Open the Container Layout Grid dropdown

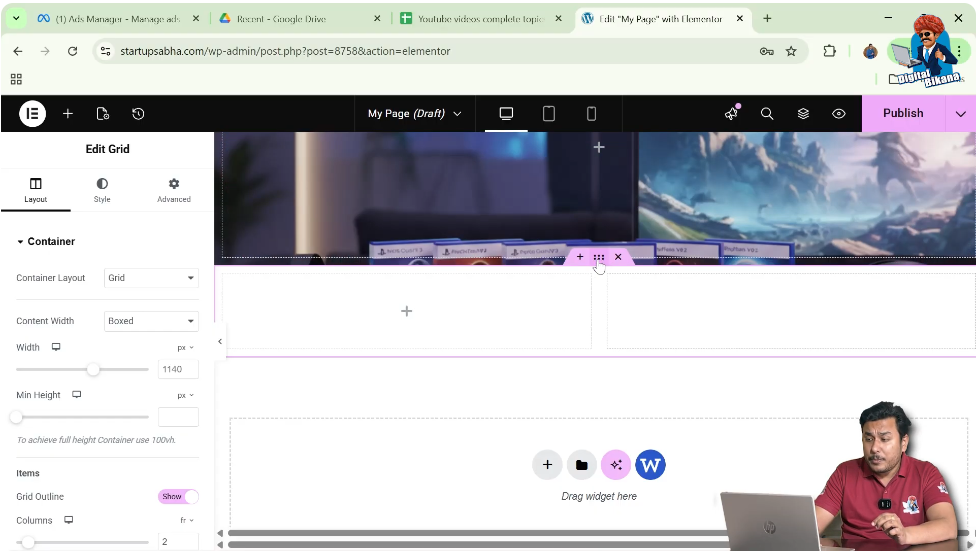151,278
